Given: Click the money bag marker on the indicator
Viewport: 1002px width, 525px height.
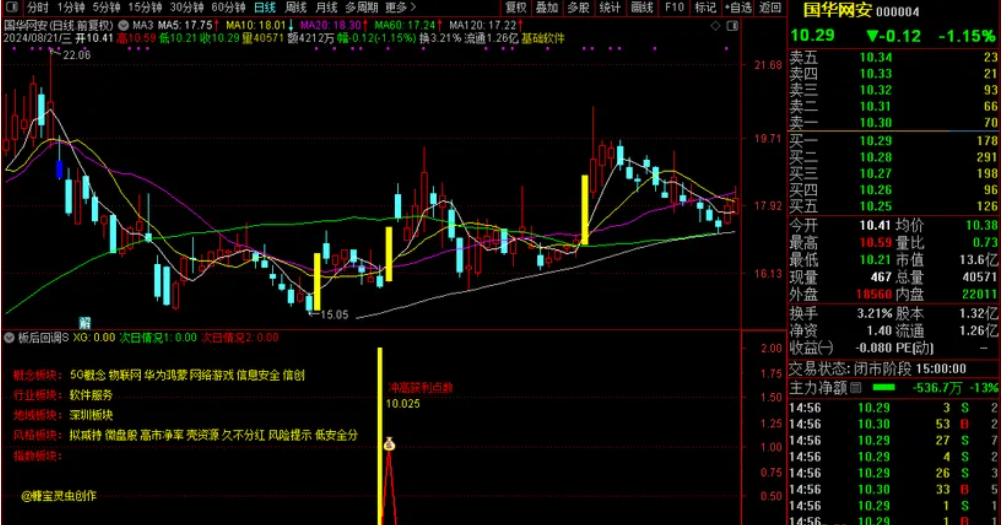Looking at the screenshot, I should (x=389, y=443).
